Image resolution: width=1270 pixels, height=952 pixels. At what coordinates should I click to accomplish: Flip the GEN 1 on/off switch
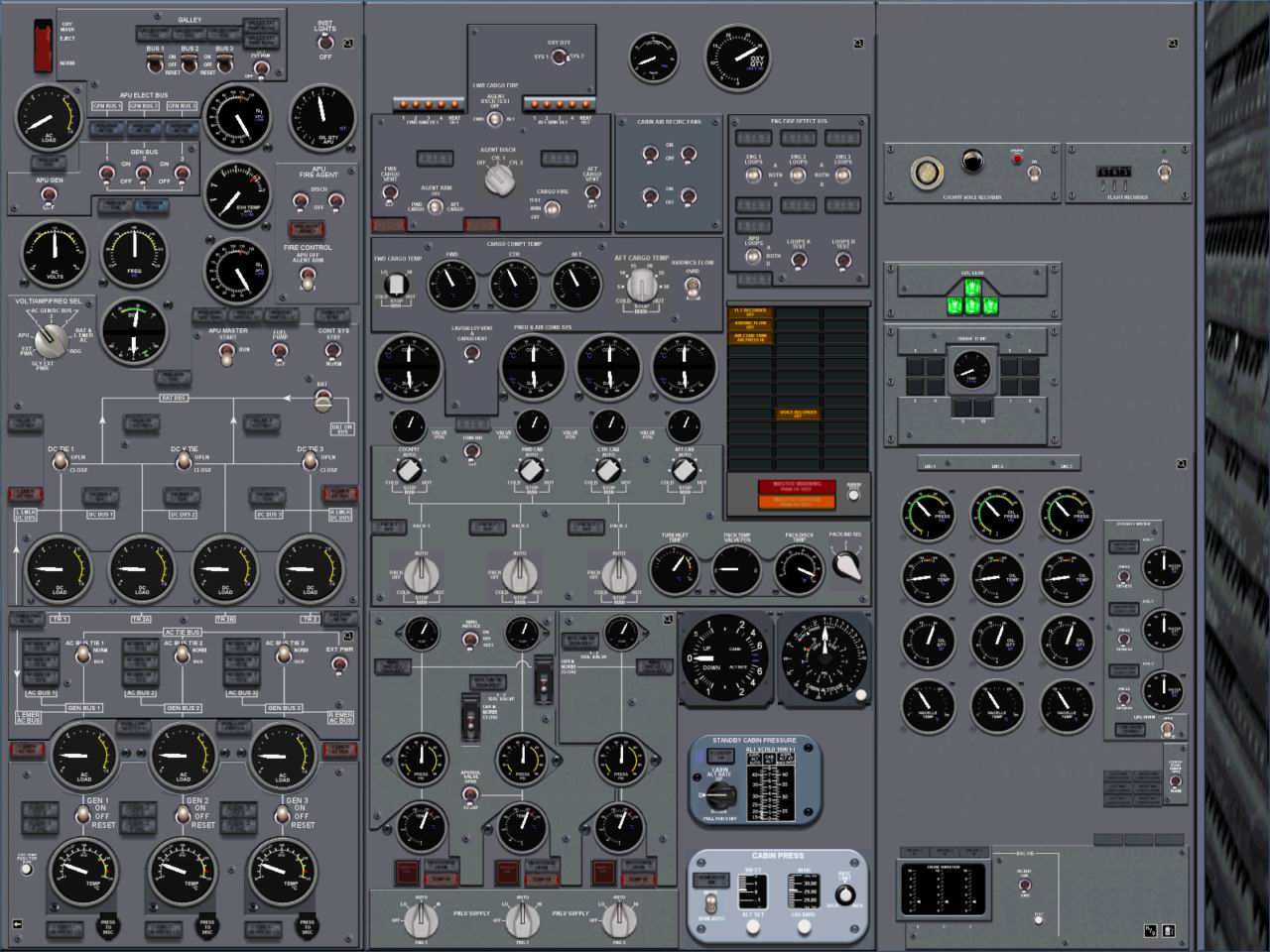click(x=82, y=816)
